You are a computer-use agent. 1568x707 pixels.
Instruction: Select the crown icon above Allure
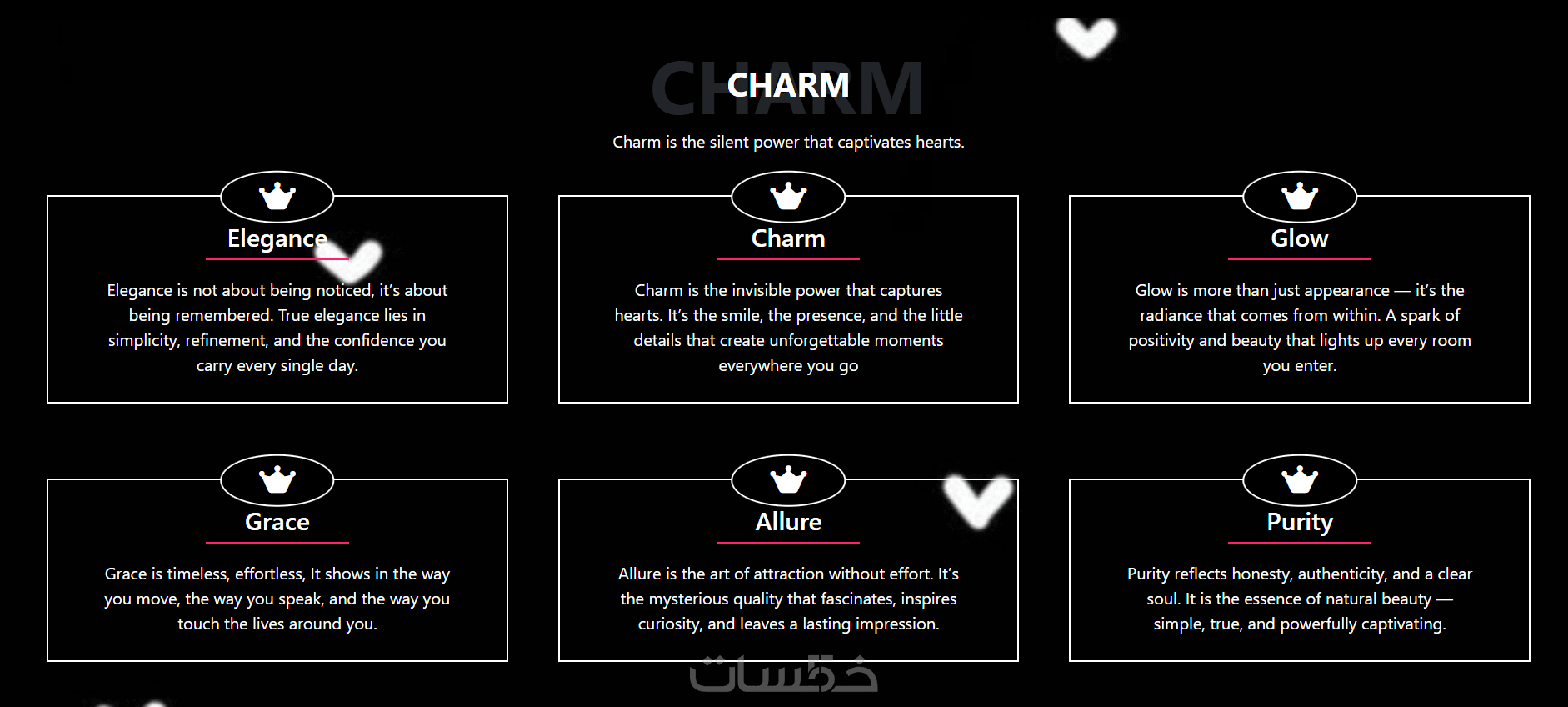click(x=788, y=481)
